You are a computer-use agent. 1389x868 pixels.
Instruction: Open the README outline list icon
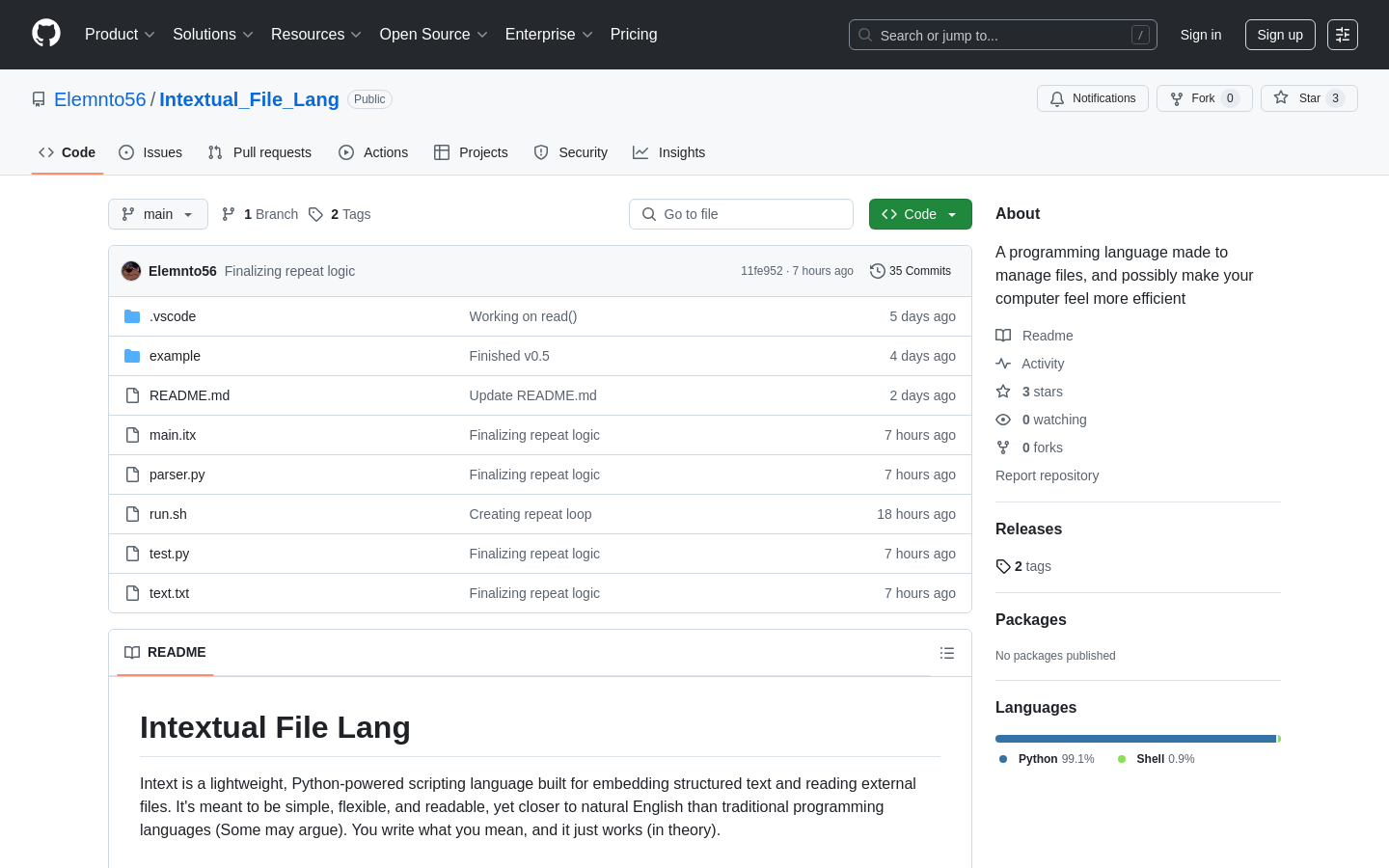pyautogui.click(x=947, y=653)
